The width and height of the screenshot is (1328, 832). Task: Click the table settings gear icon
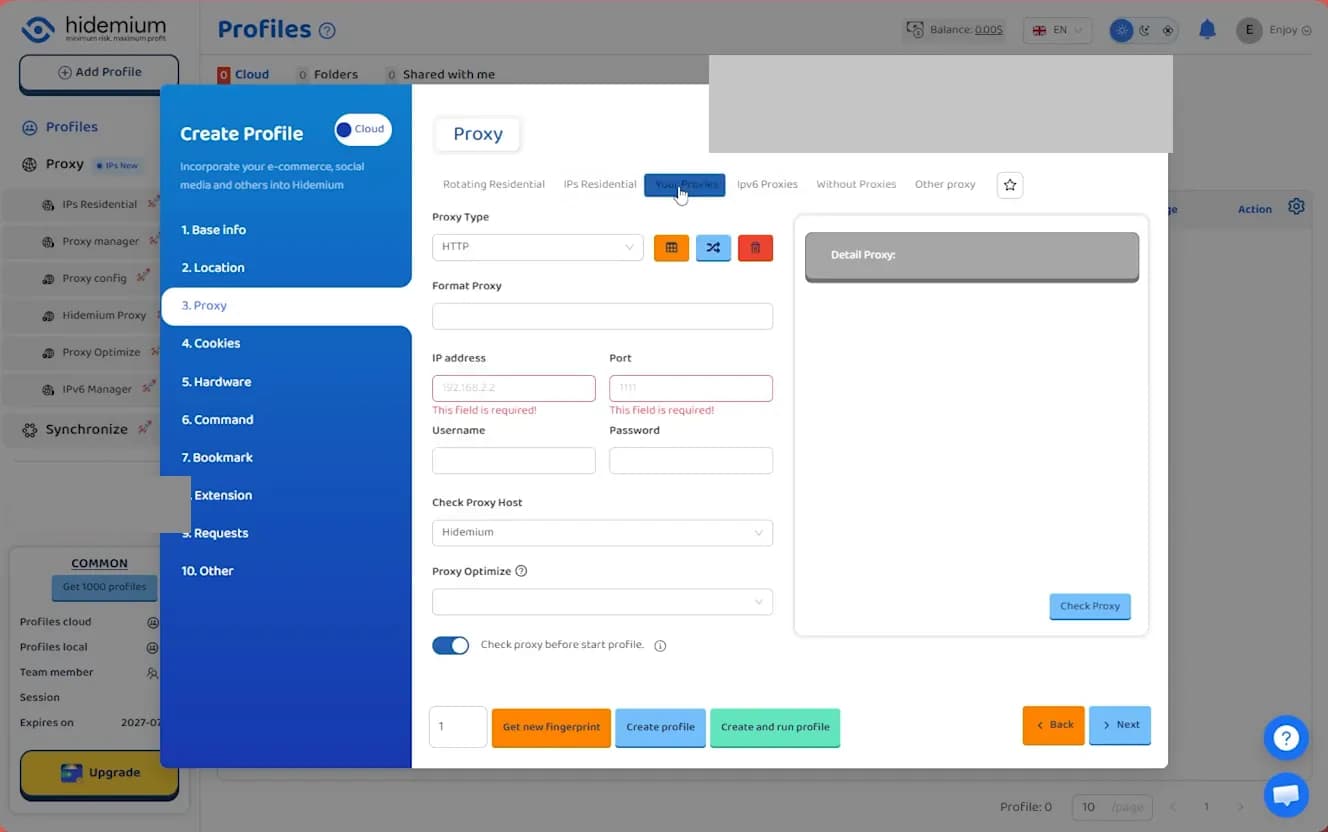(1296, 207)
